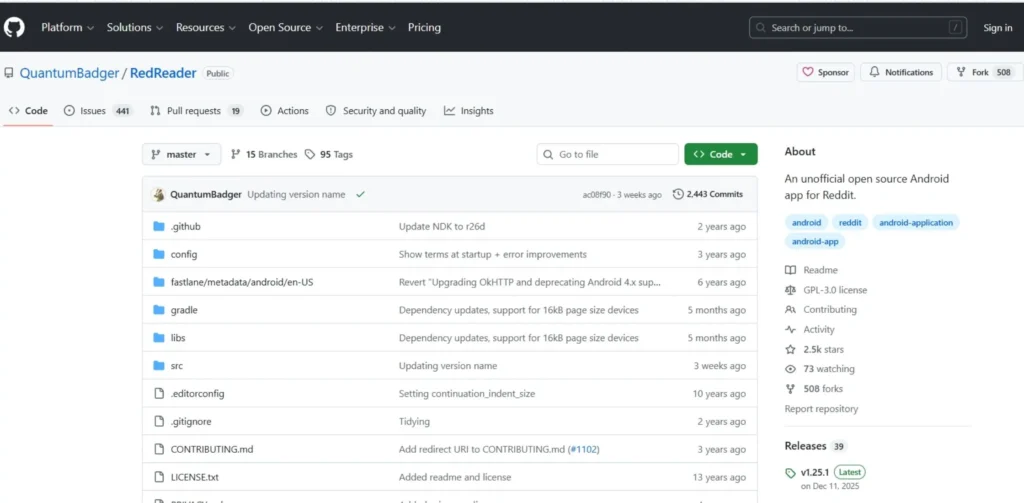Click the Report repository link
Screen dimensions: 1024x503
click(x=822, y=409)
